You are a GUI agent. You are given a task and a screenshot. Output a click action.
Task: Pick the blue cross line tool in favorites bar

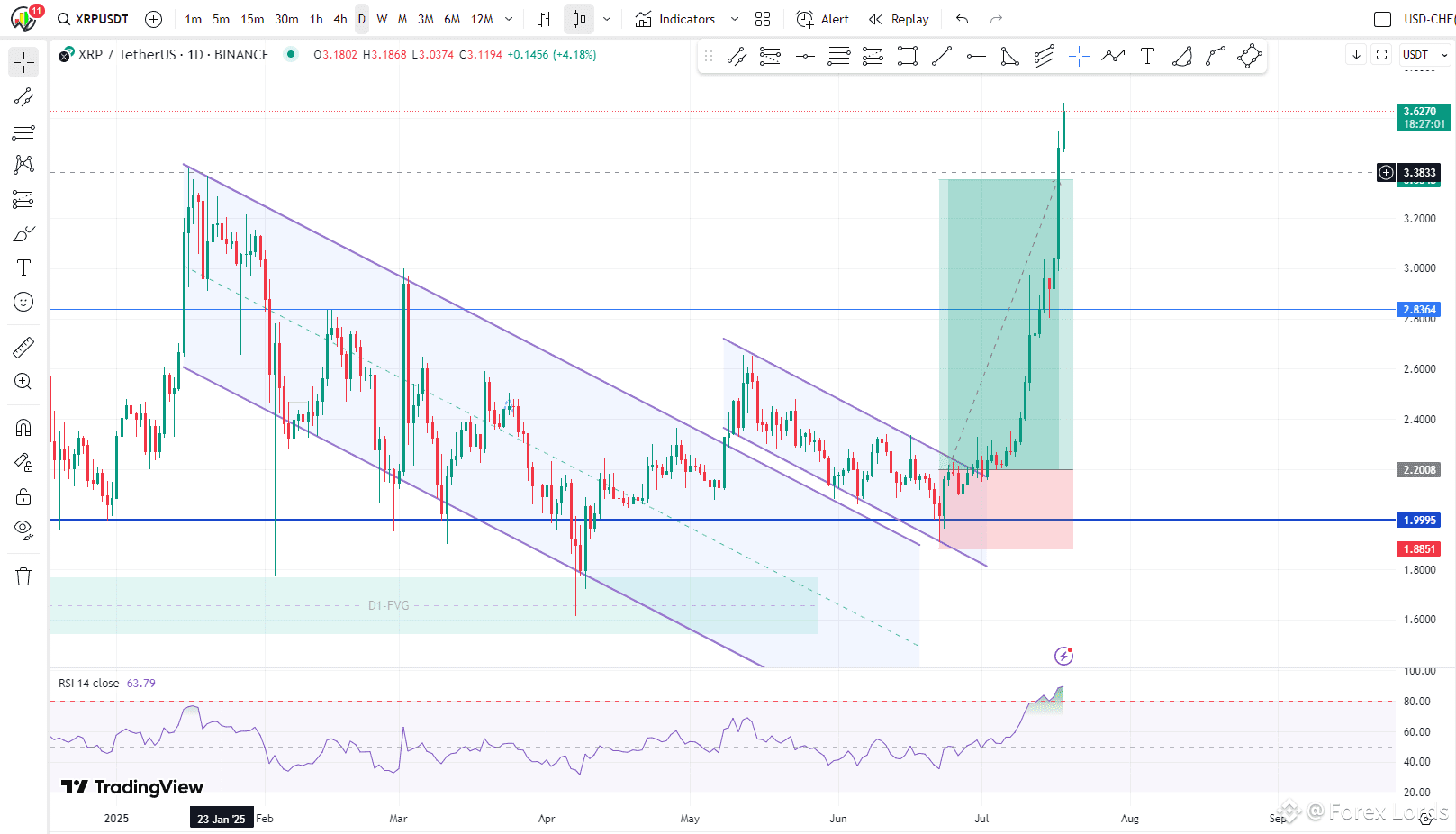[x=1079, y=57]
